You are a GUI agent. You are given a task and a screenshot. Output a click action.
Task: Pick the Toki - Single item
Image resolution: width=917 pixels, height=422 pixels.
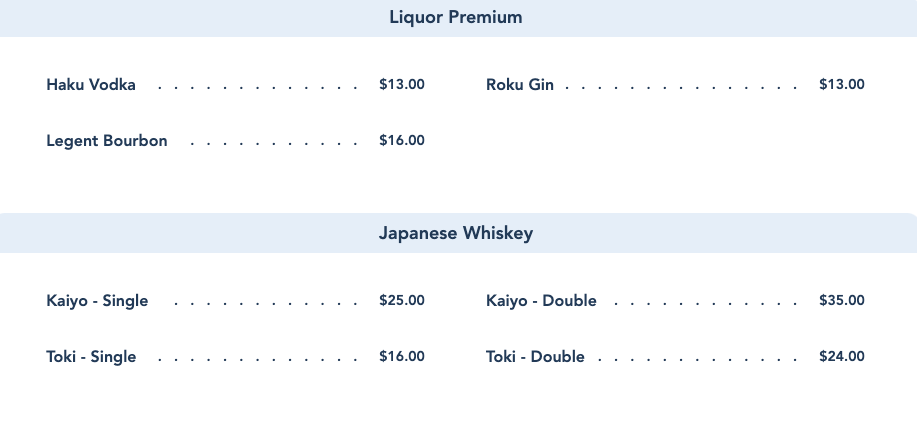coord(91,357)
